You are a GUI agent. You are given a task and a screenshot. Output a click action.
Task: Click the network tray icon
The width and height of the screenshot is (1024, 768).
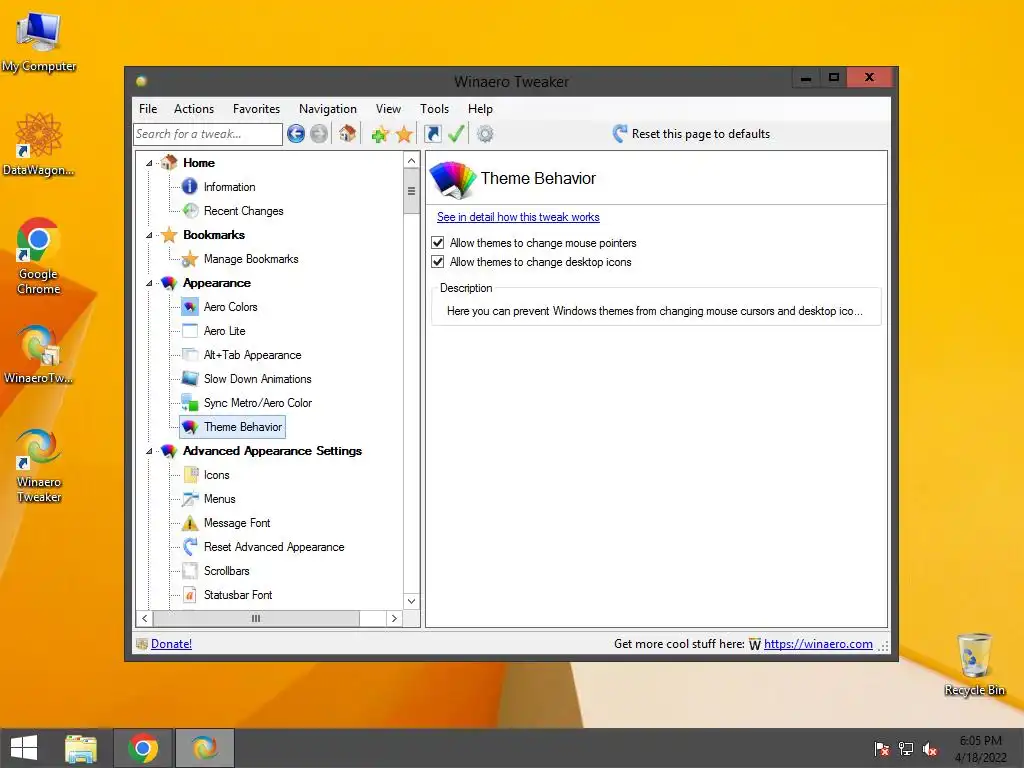pyautogui.click(x=906, y=748)
